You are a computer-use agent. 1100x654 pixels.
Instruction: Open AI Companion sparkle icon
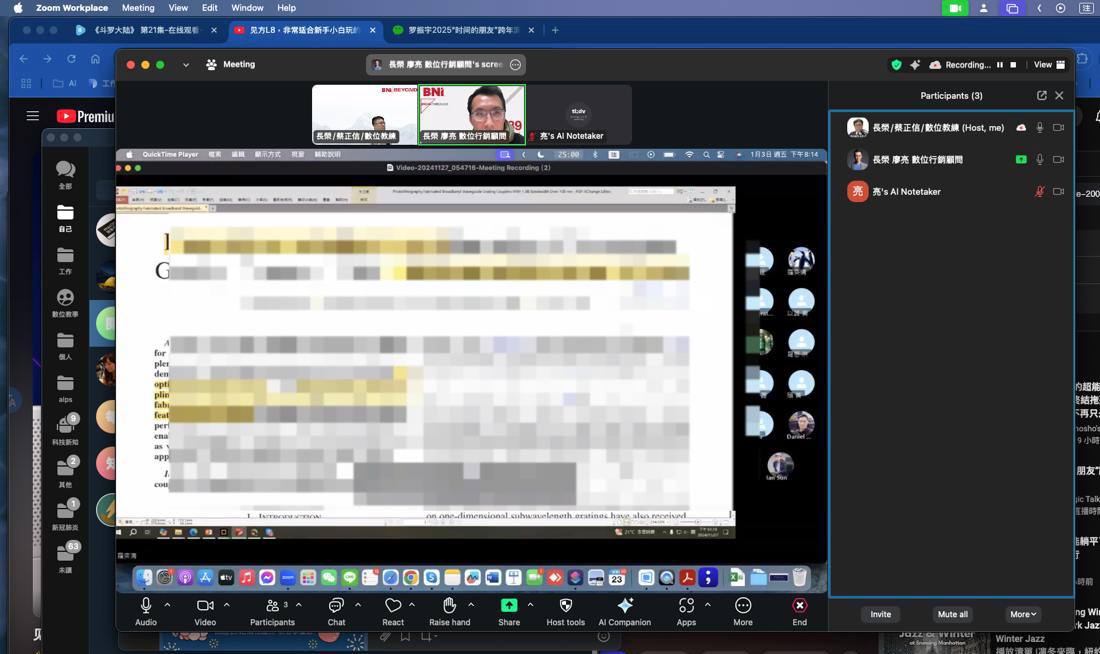pyautogui.click(x=624, y=605)
